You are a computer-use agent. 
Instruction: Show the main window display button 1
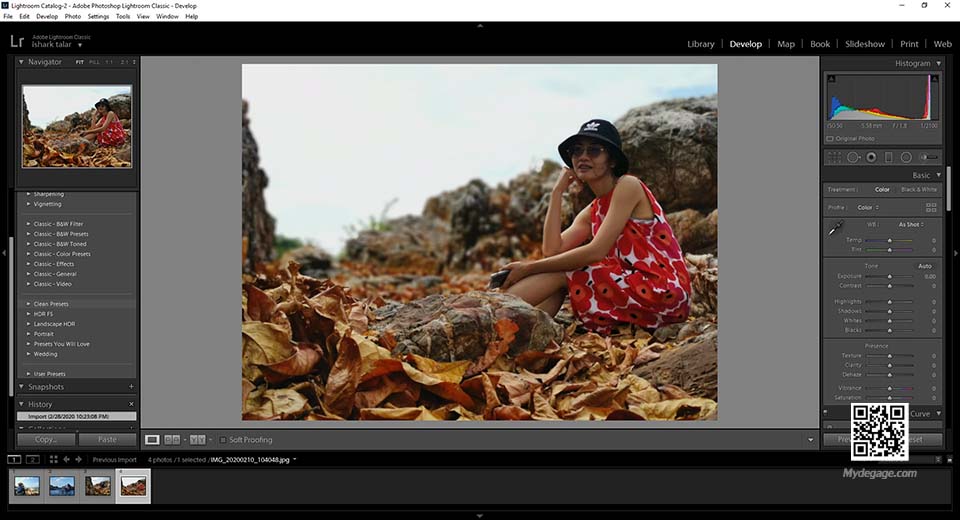pyautogui.click(x=14, y=459)
